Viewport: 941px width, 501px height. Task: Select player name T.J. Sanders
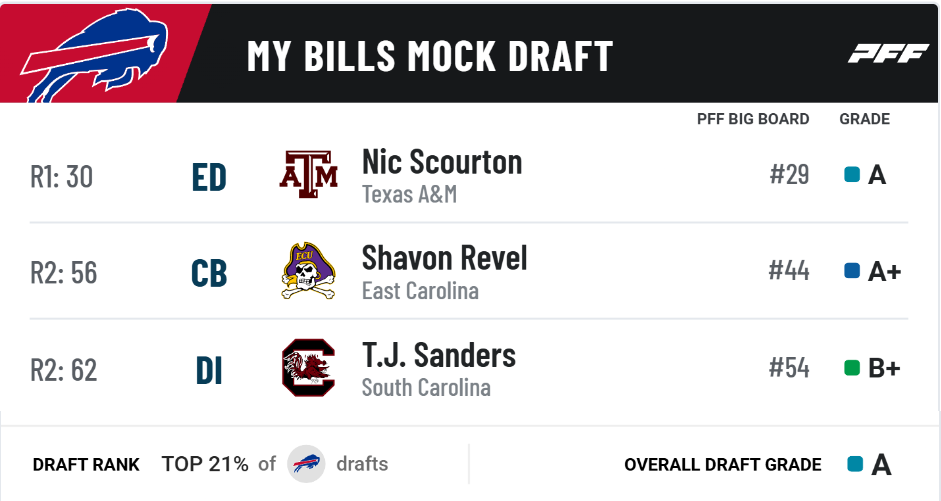point(439,355)
